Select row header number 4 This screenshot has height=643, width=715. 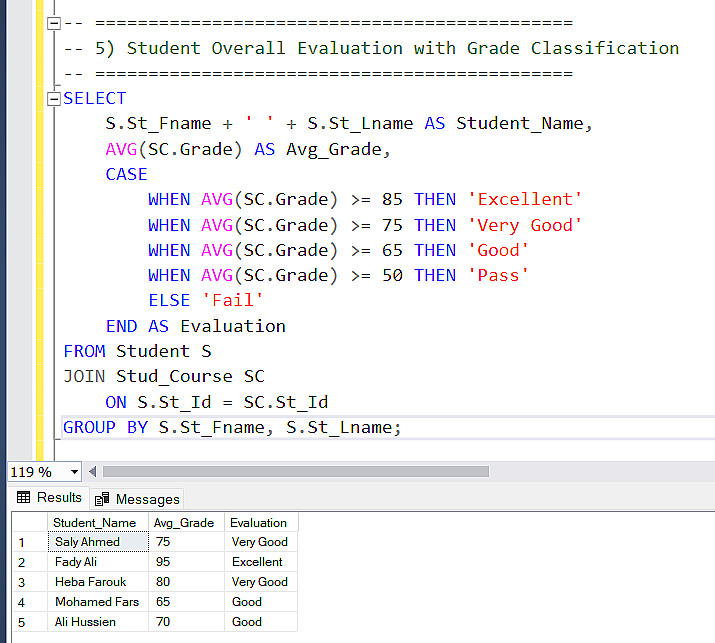point(30,602)
